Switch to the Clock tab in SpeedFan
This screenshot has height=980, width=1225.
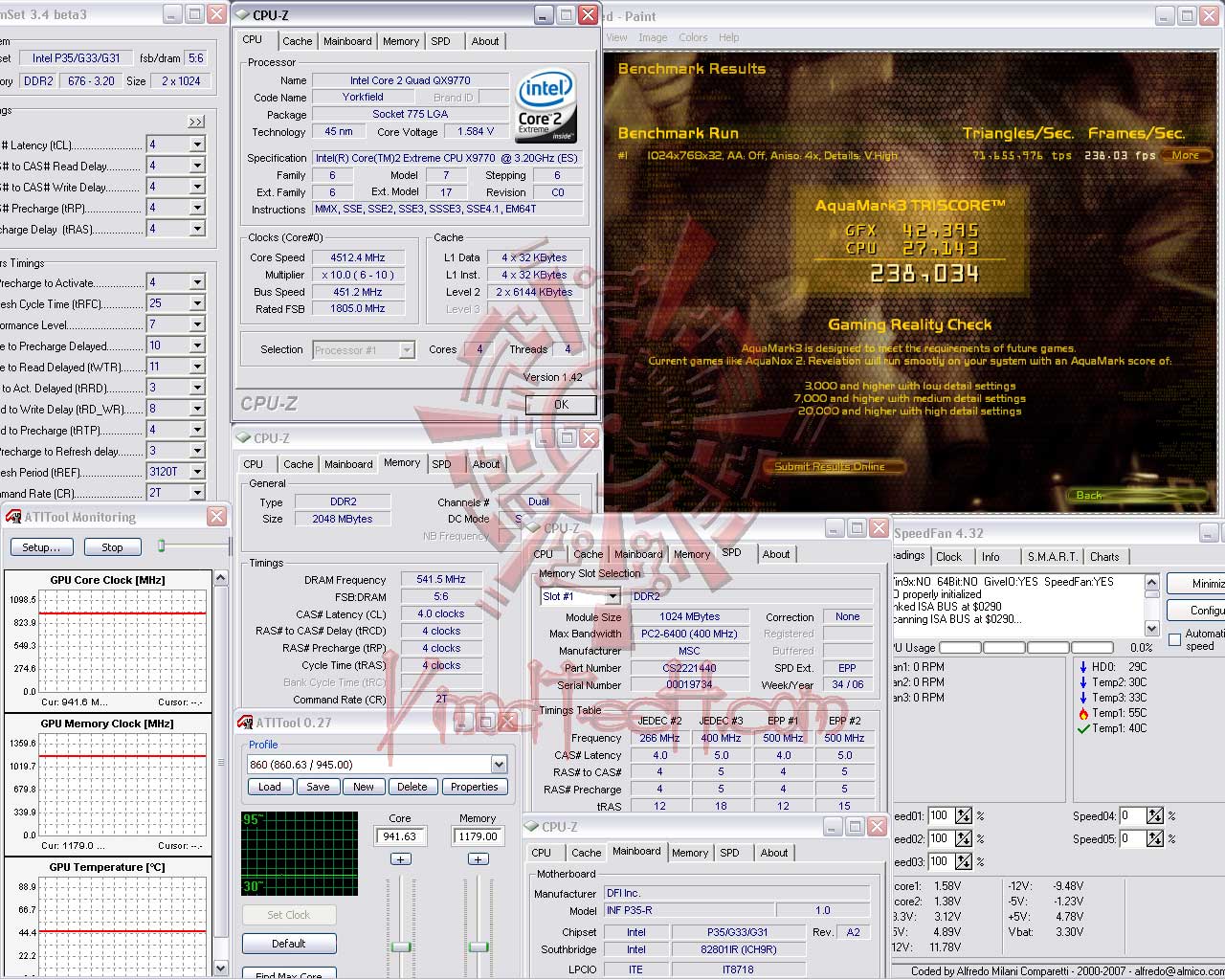949,557
